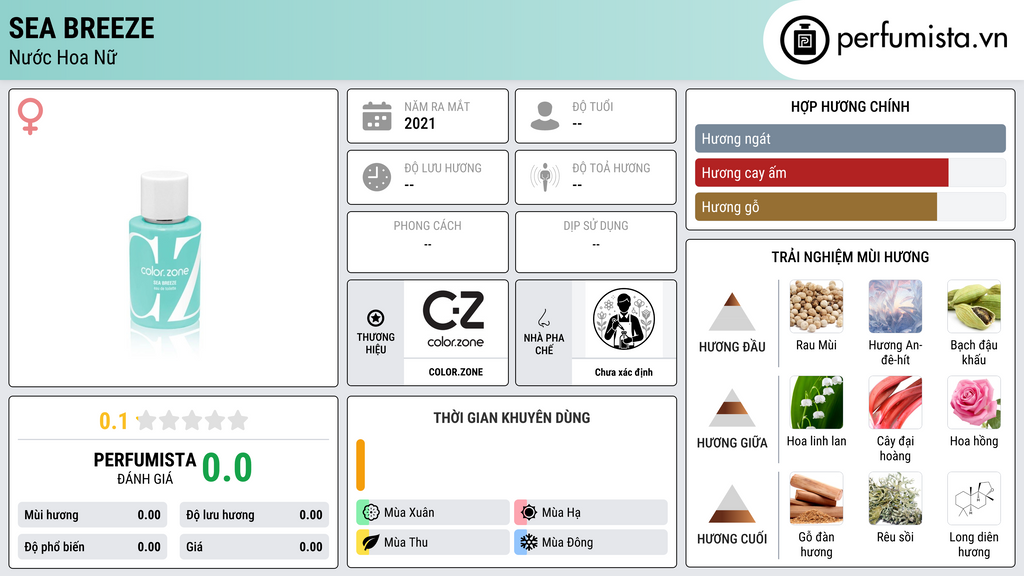The height and width of the screenshot is (576, 1024).
Task: Click the five-star rating row
Action: tap(193, 420)
